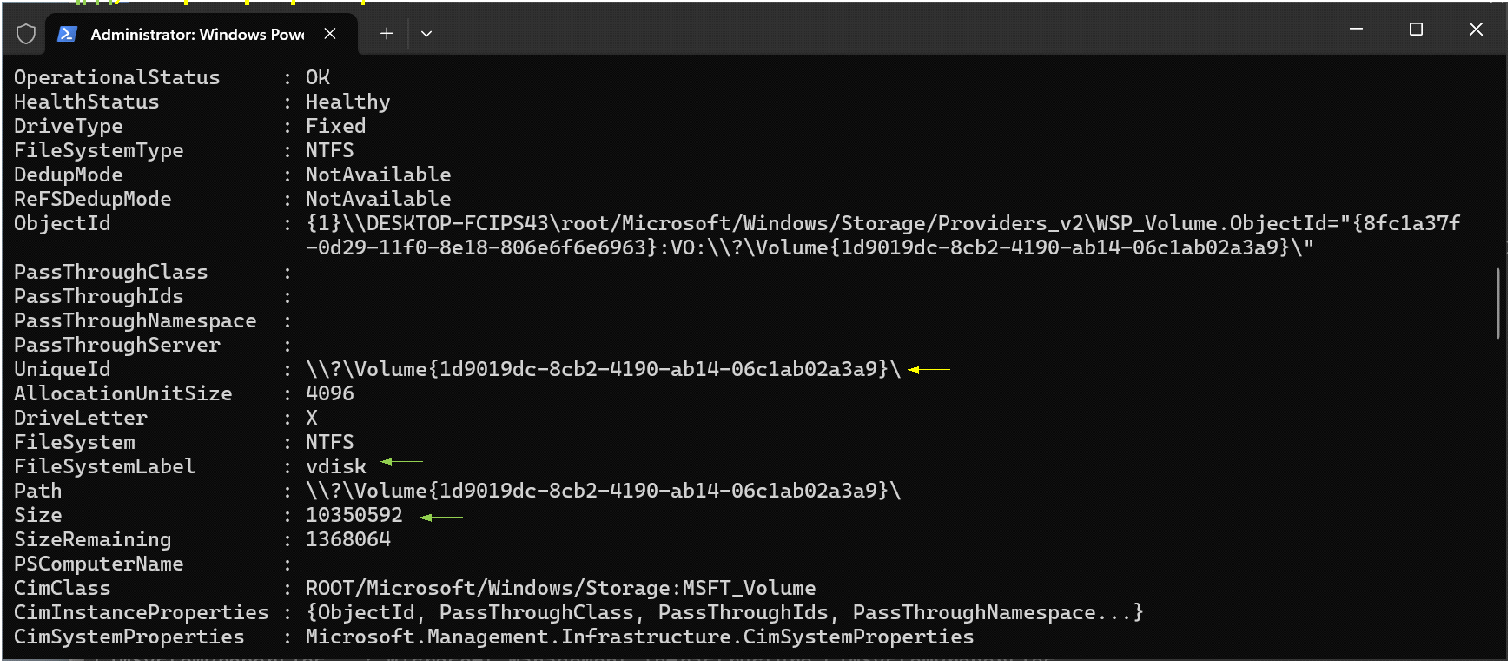Click the Size value 10350592
This screenshot has width=1509, height=662.
[x=354, y=516]
